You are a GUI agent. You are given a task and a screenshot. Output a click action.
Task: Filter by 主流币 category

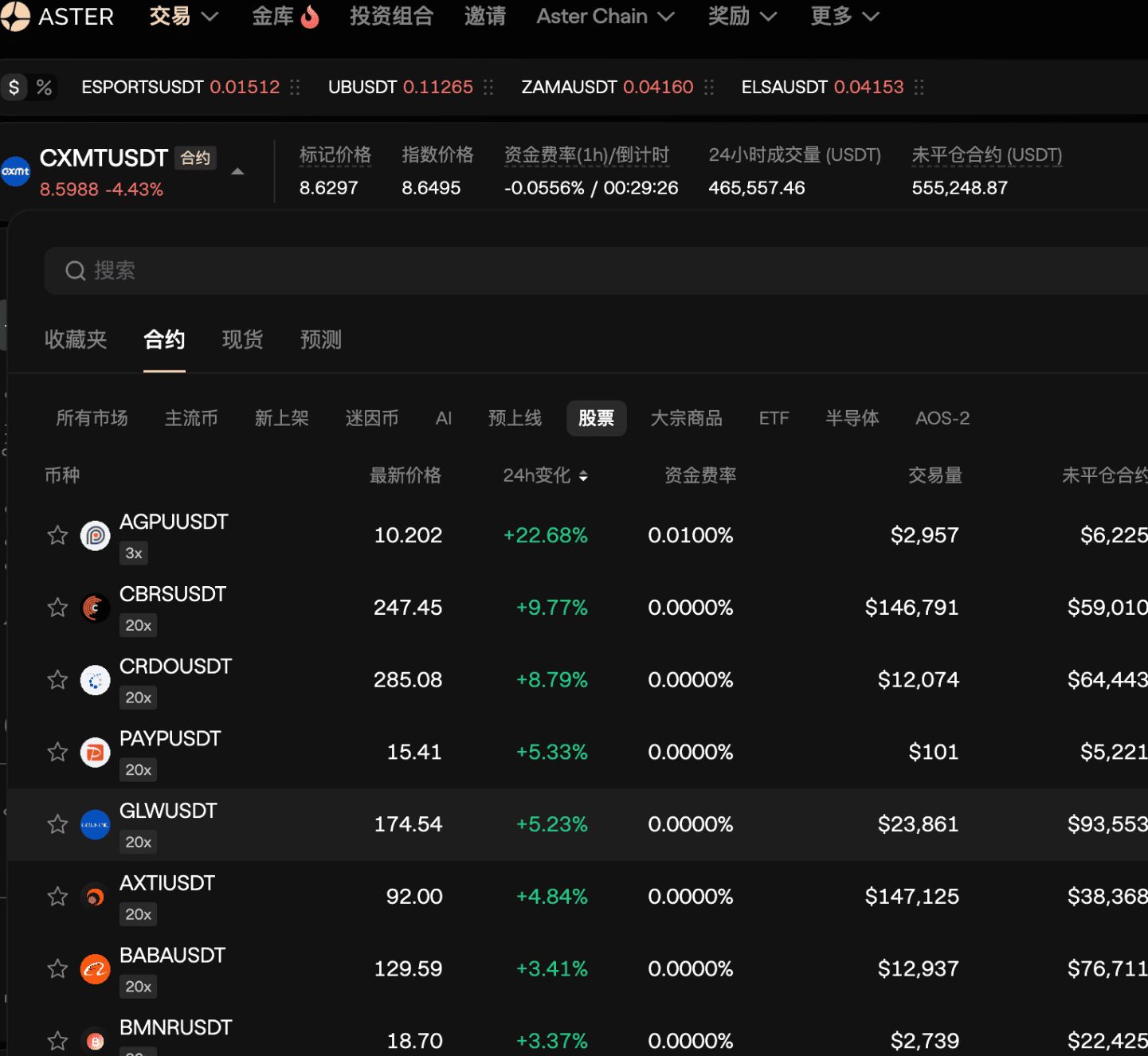(191, 418)
